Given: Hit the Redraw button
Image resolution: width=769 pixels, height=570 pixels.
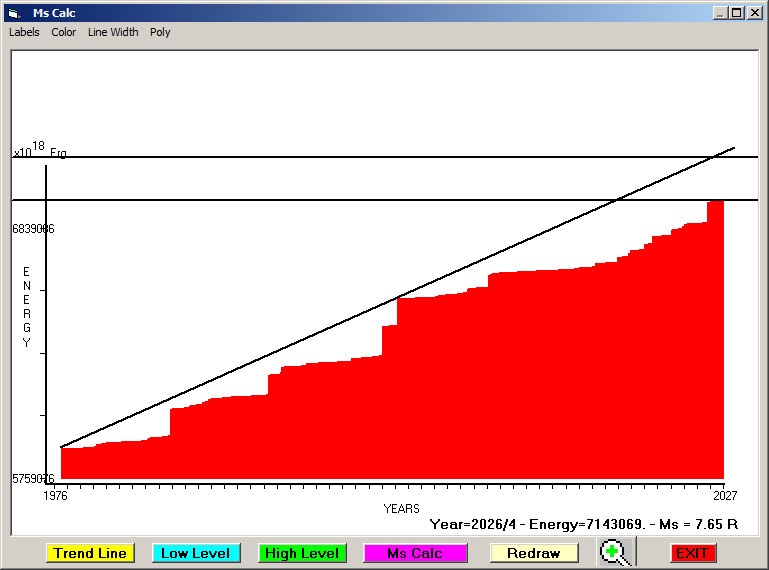Looking at the screenshot, I should coord(533,553).
